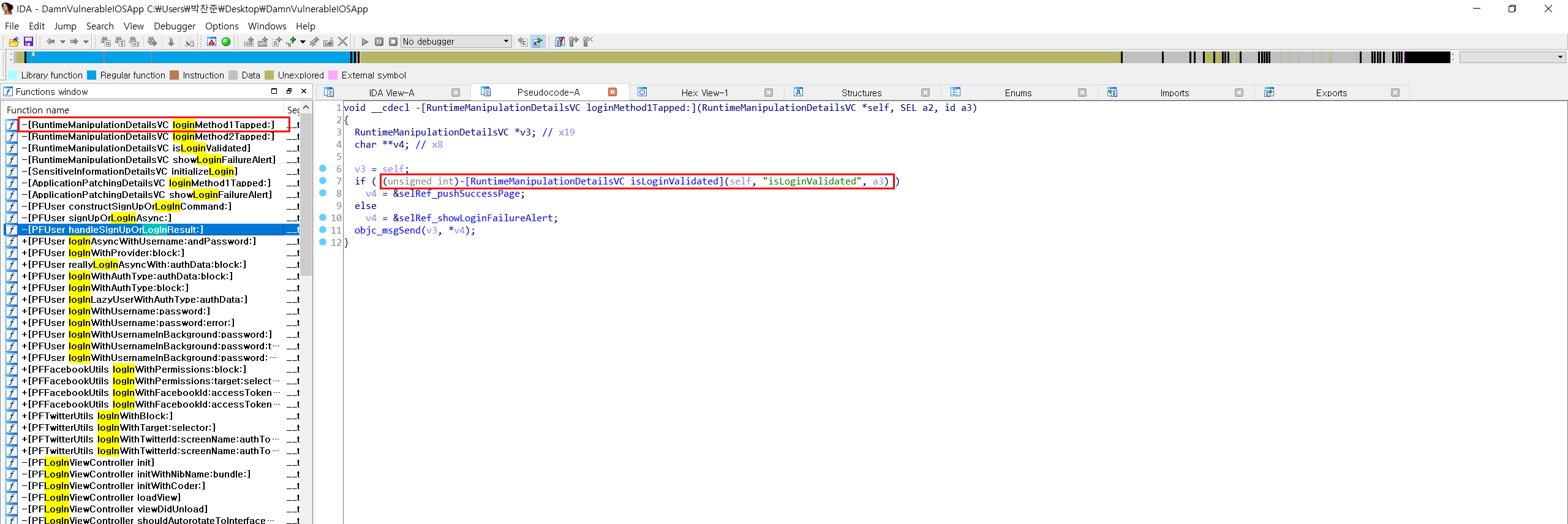1568x524 pixels.
Task: Expand the jump back history dropdown arrow
Action: pos(62,42)
